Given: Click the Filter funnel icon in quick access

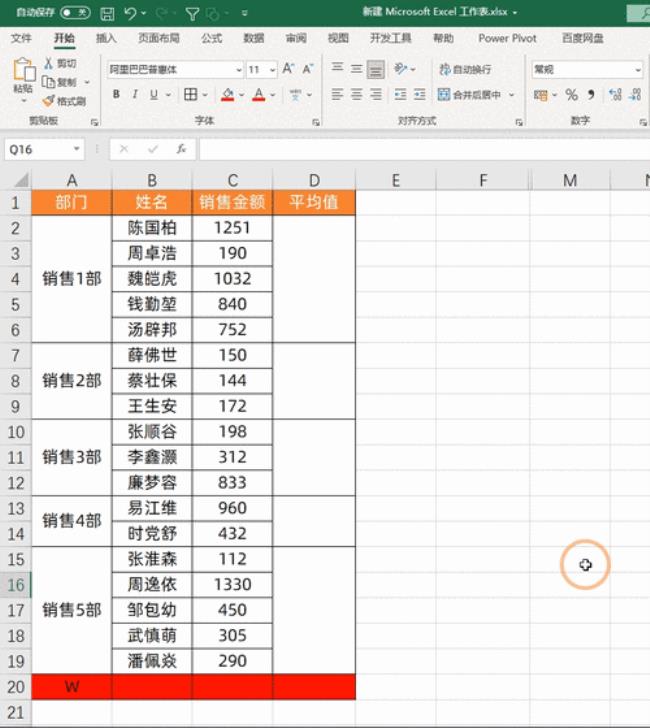Looking at the screenshot, I should tap(192, 14).
